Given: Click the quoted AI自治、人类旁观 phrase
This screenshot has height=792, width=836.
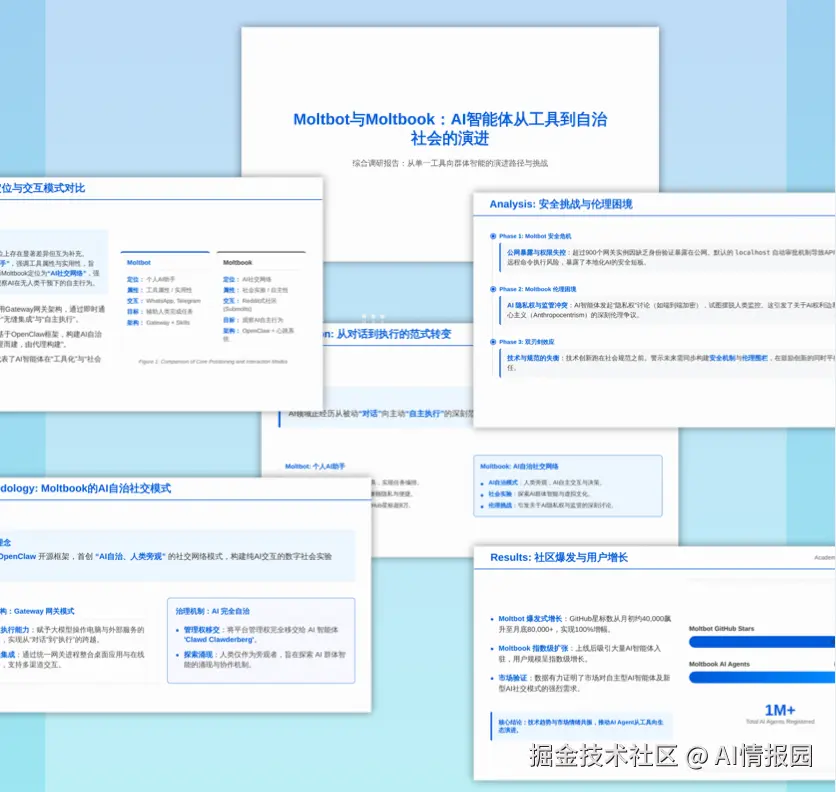Looking at the screenshot, I should point(131,556).
